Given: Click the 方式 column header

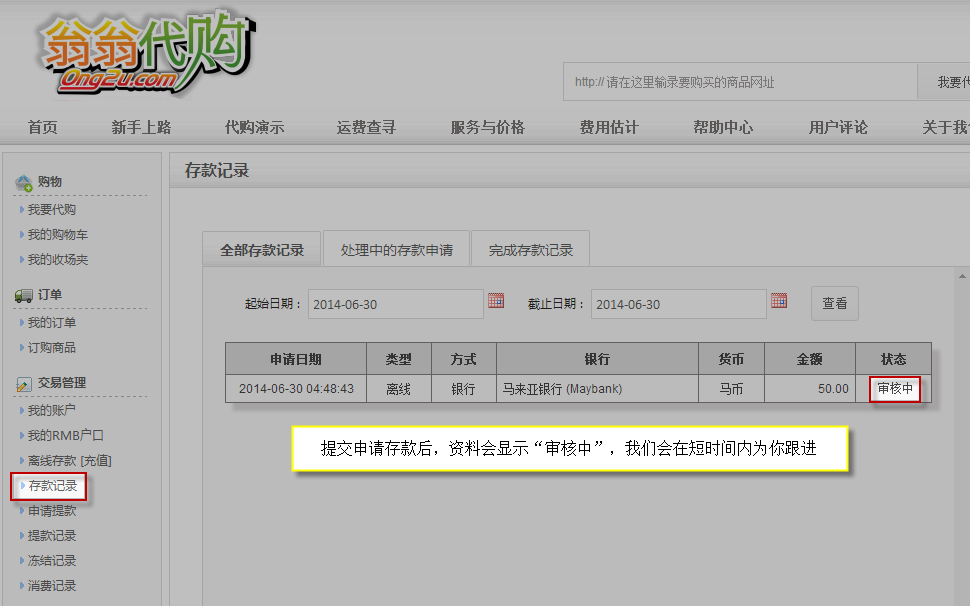Looking at the screenshot, I should click(464, 359).
